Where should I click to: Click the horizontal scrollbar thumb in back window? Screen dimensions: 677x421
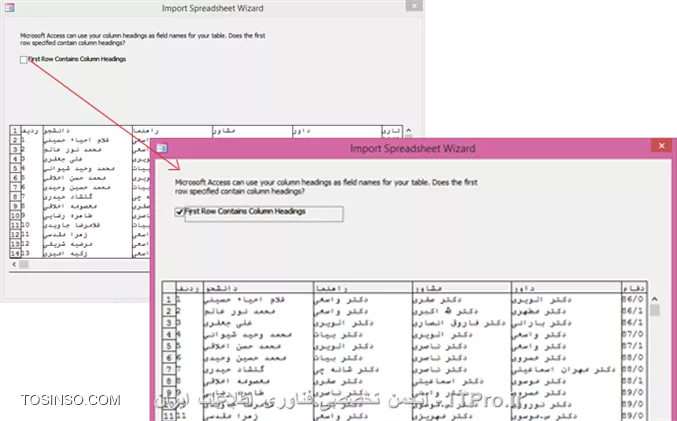point(24,264)
